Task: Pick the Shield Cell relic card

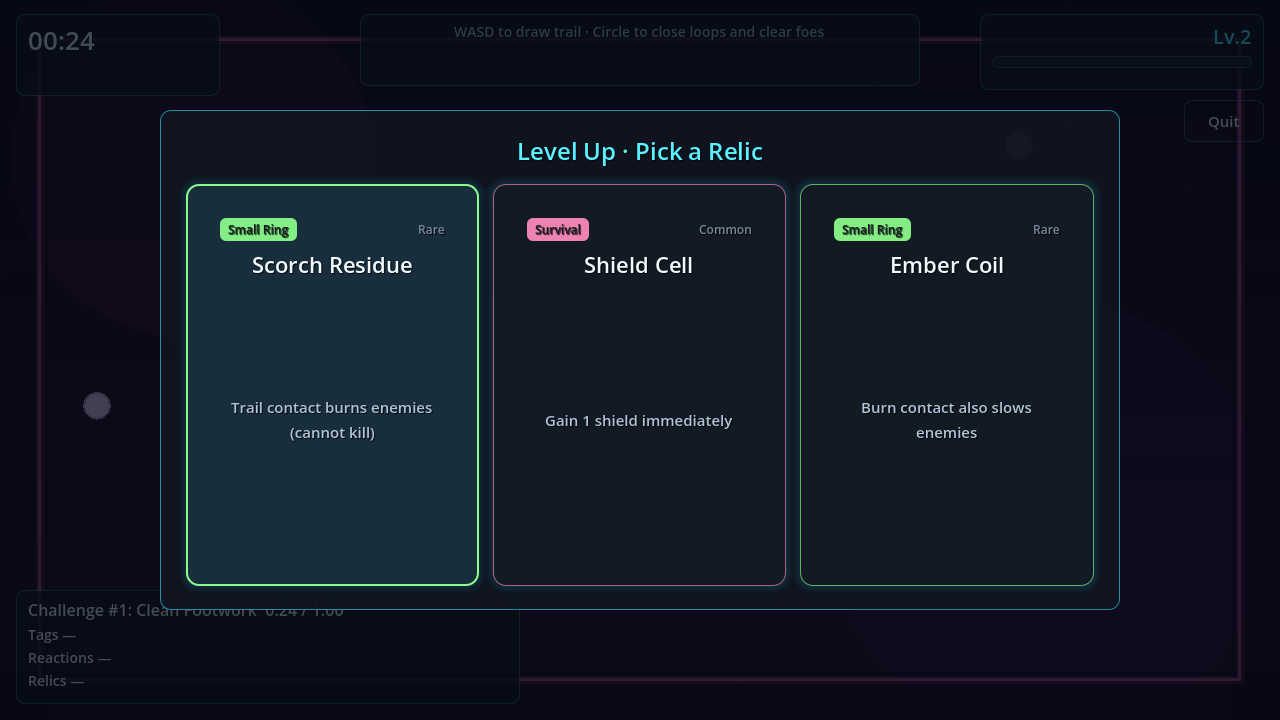Action: click(639, 385)
